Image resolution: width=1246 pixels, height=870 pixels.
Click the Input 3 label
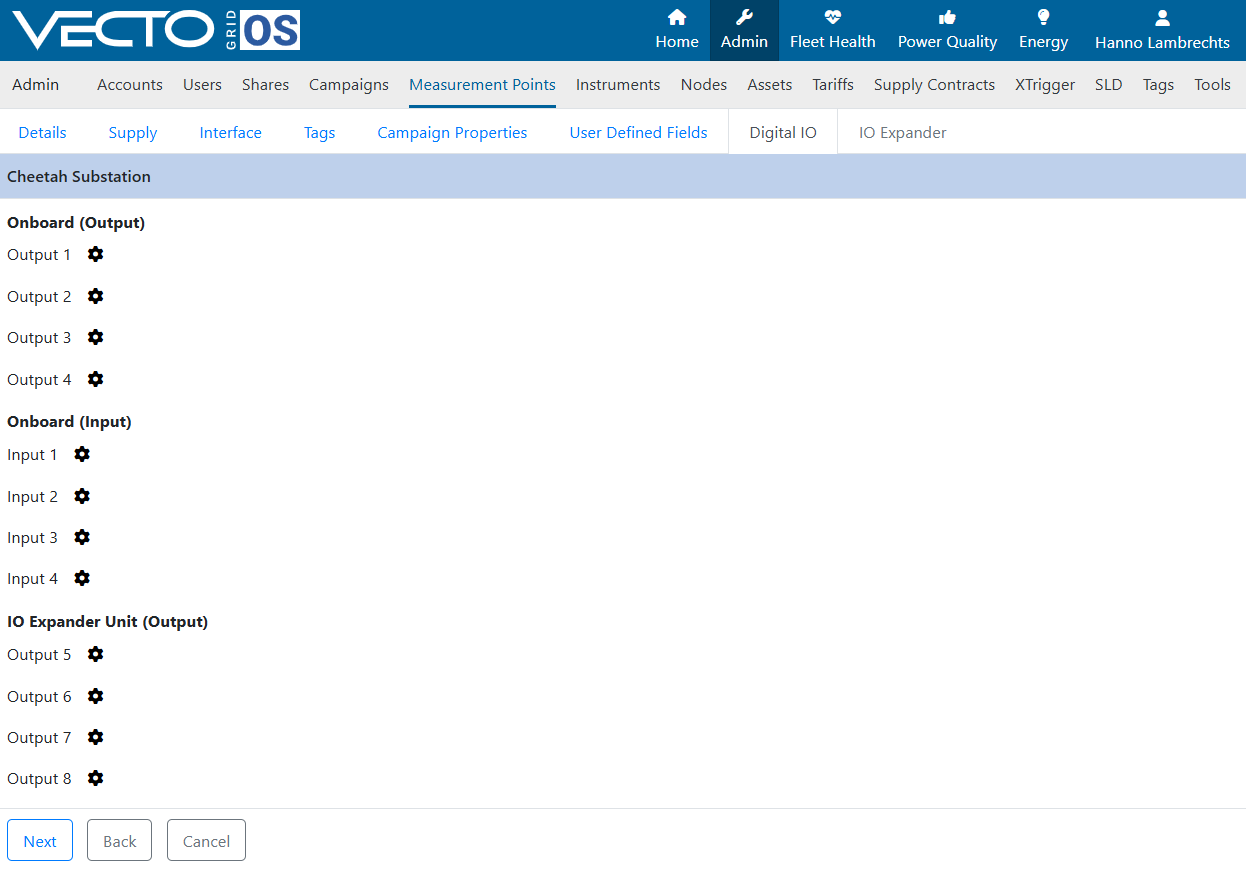click(x=32, y=537)
